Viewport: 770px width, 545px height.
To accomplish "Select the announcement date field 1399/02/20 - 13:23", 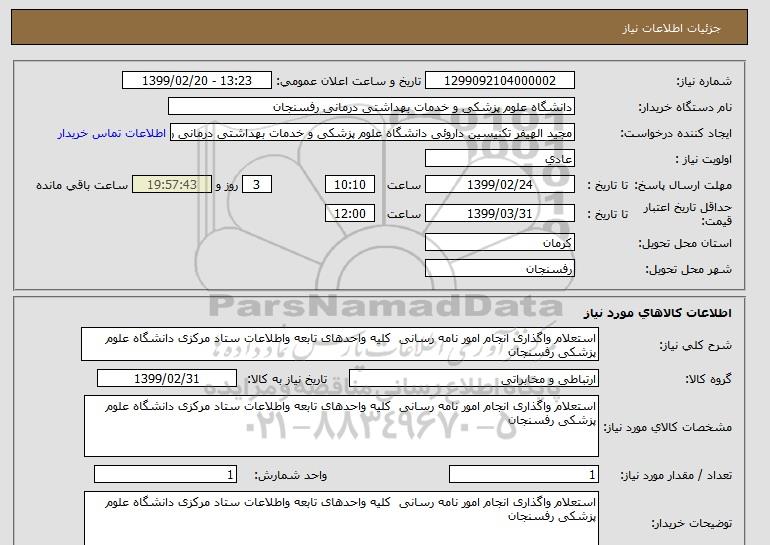I will pos(196,81).
